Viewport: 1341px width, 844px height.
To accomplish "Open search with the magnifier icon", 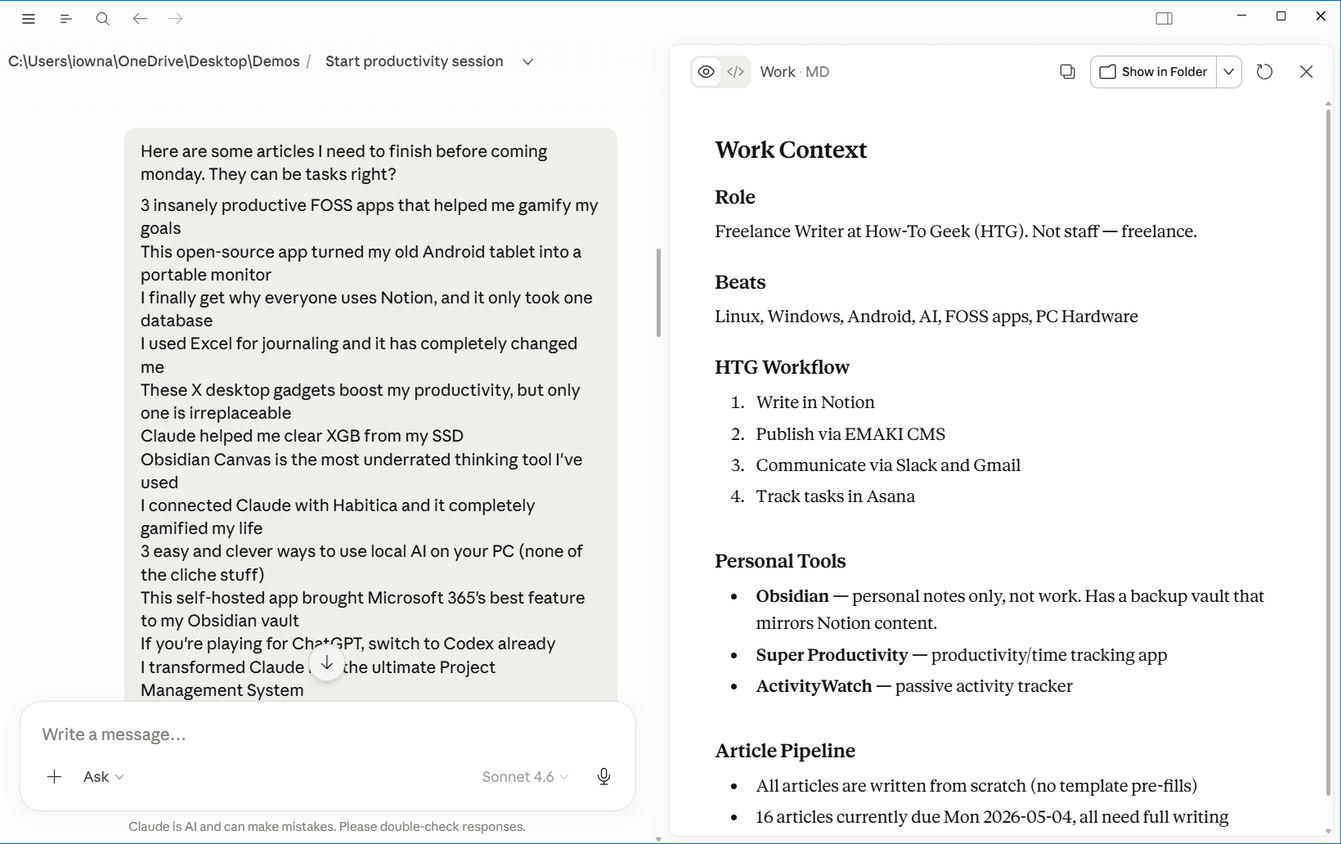I will 102,19.
